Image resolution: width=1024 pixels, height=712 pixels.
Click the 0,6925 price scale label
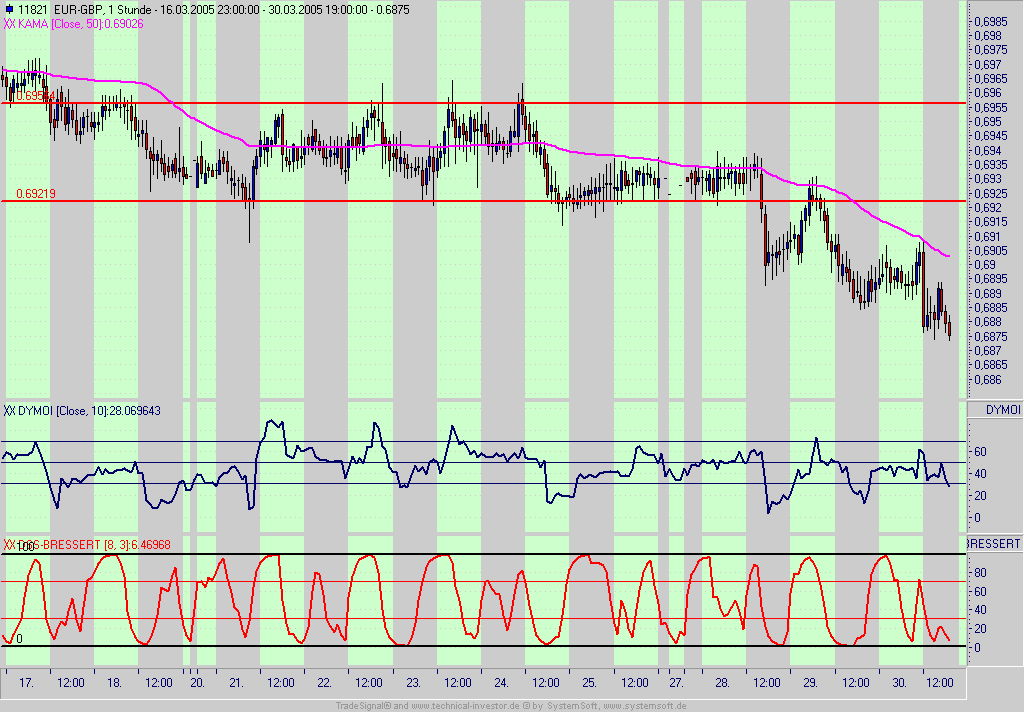click(990, 193)
